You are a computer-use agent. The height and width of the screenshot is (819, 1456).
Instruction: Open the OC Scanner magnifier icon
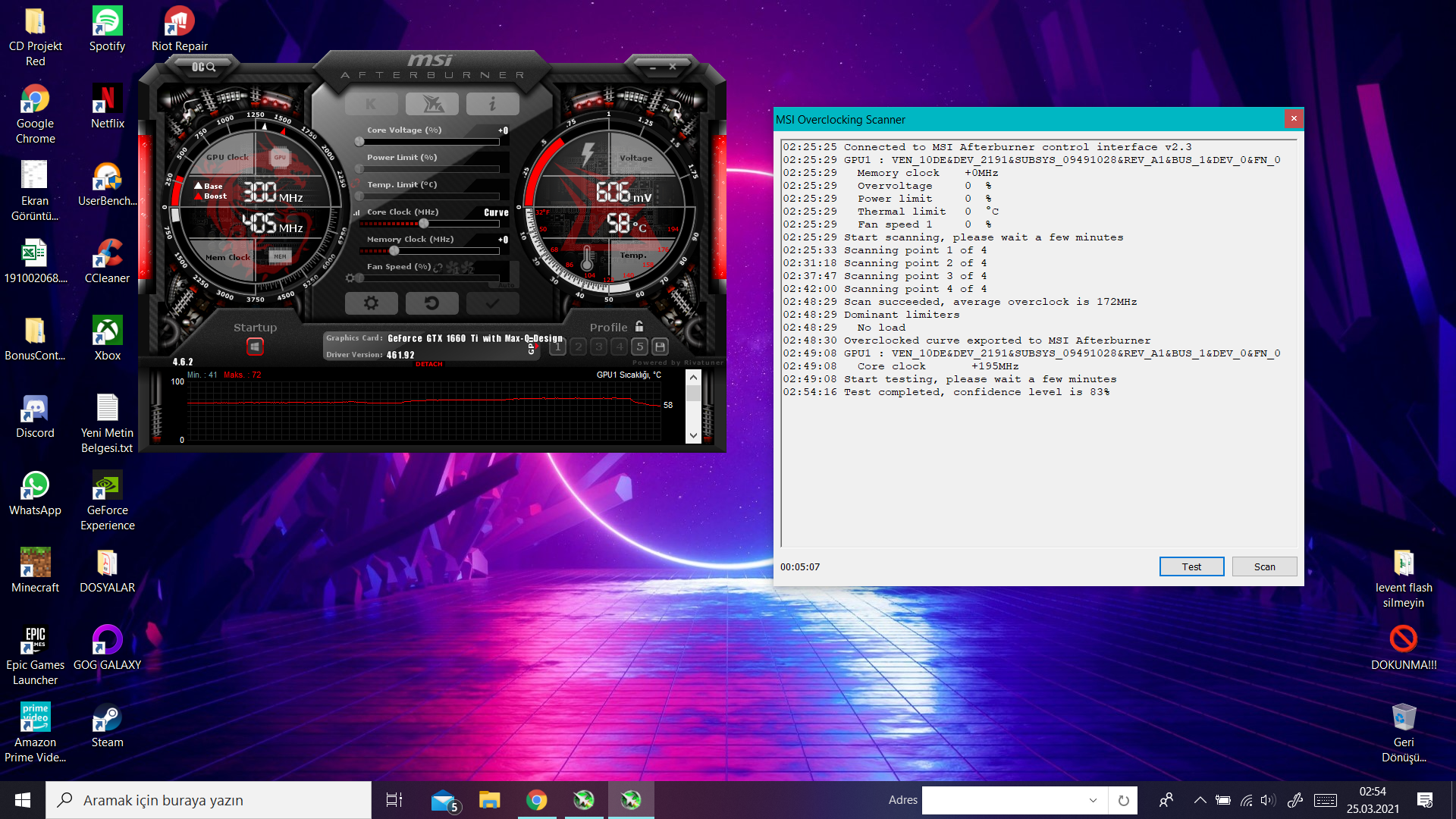pos(203,67)
